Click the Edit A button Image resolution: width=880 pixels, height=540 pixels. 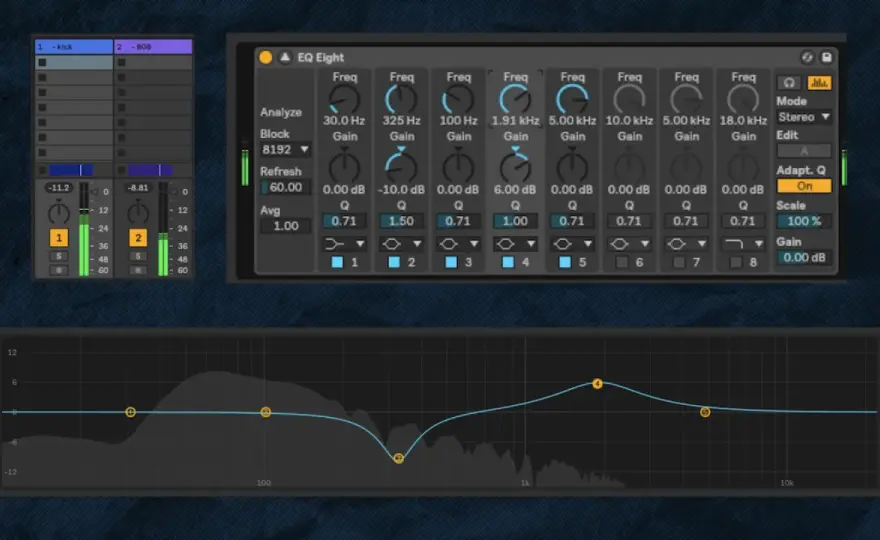pyautogui.click(x=804, y=151)
